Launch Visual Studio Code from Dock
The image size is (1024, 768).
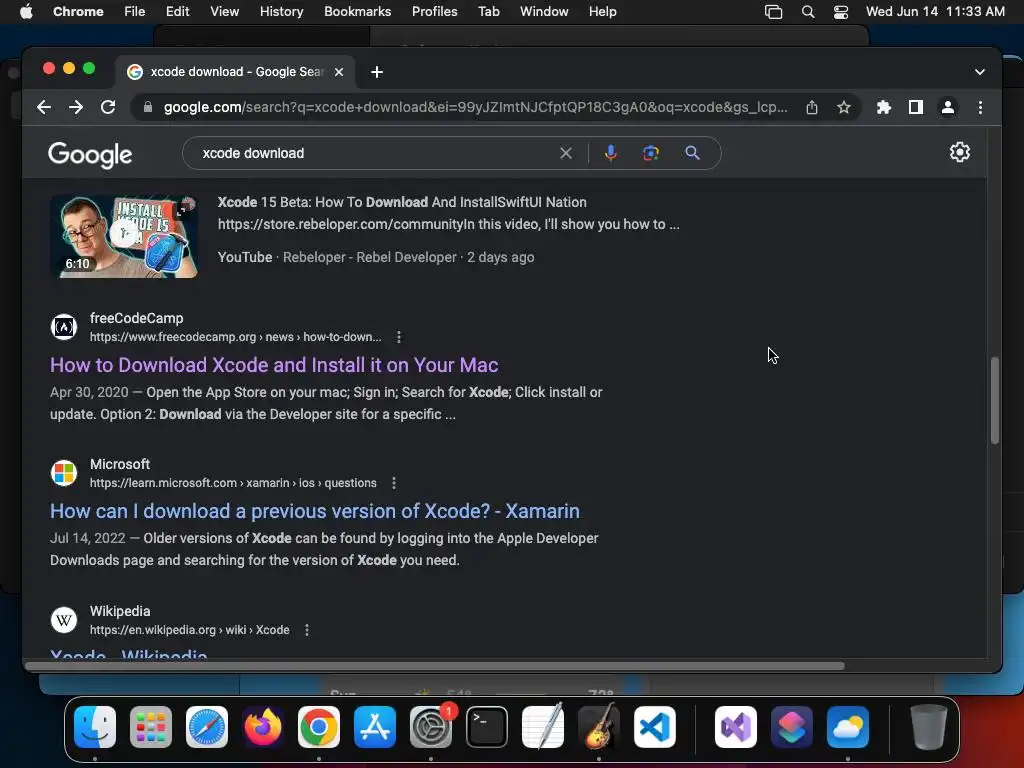pyautogui.click(x=654, y=727)
